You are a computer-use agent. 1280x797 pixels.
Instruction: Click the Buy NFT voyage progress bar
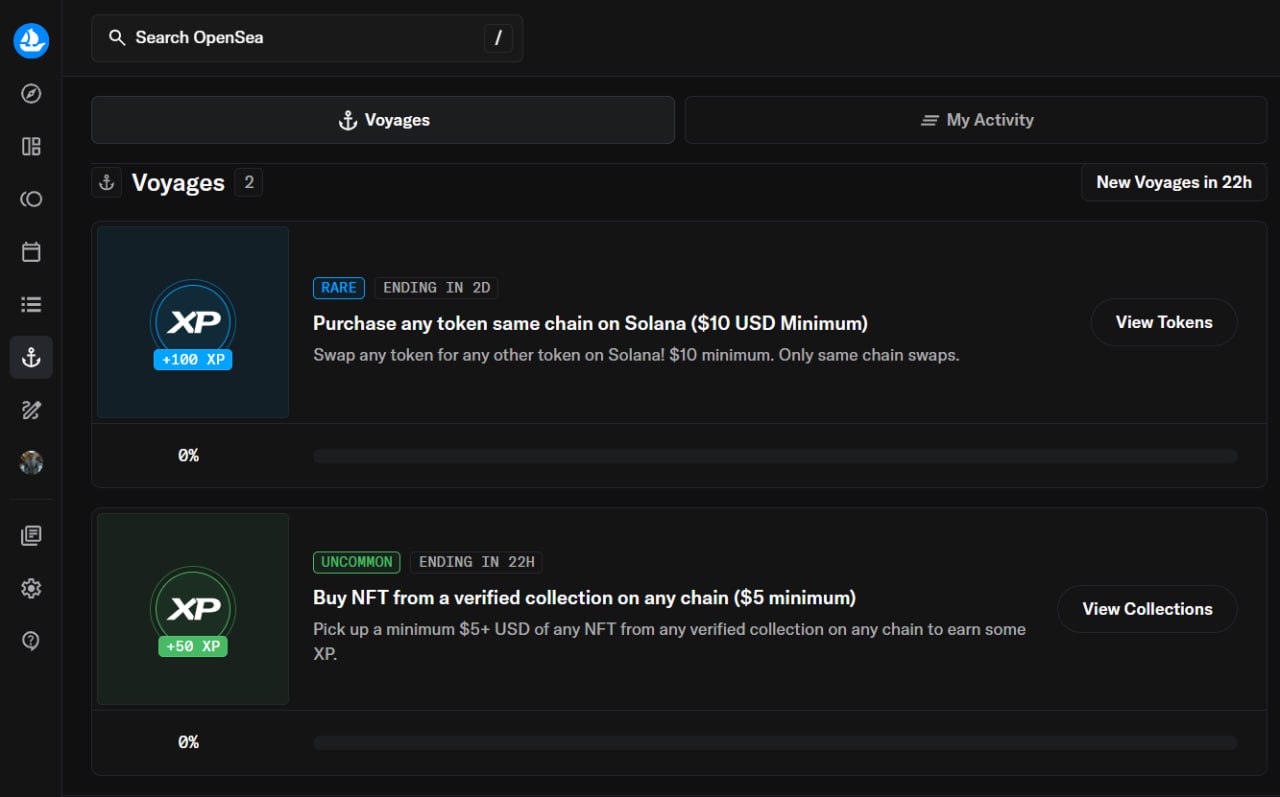775,743
